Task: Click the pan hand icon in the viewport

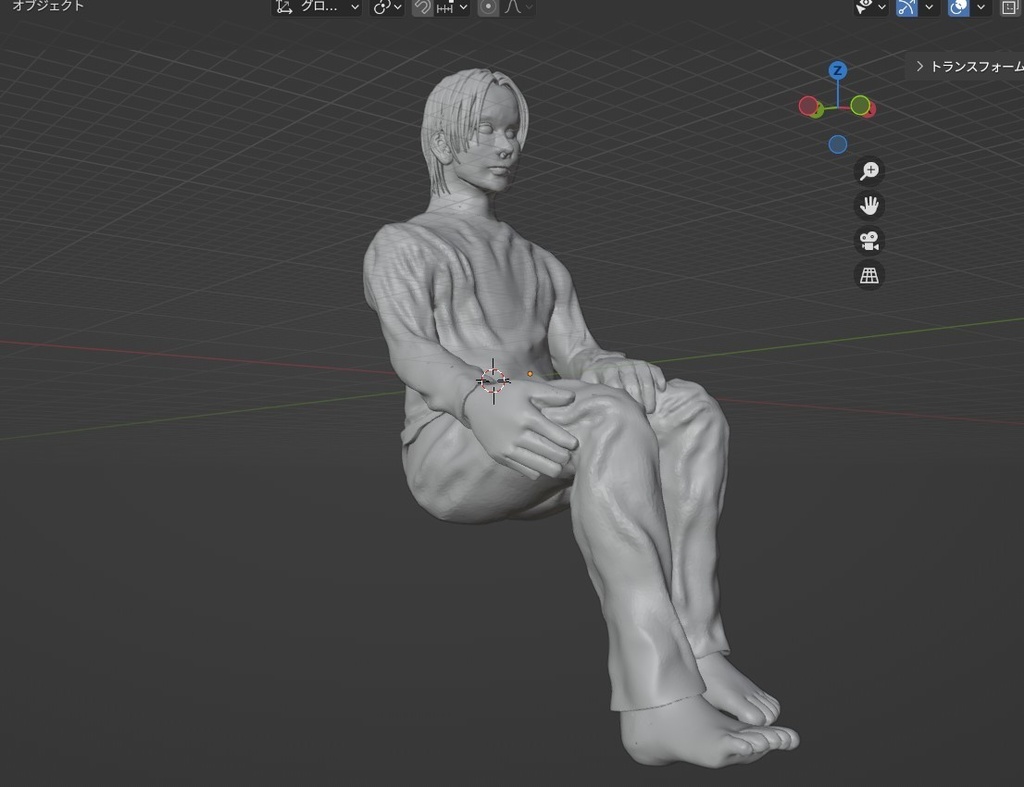Action: pos(869,205)
